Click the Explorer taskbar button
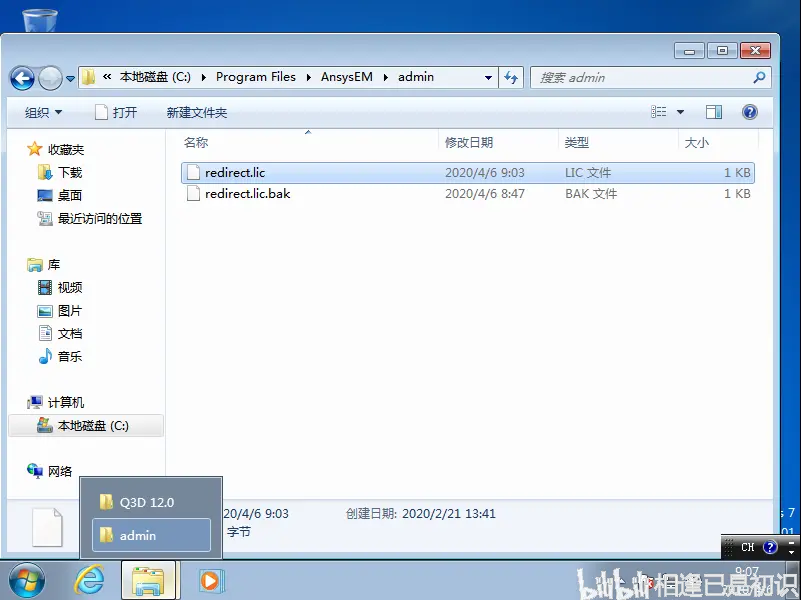 click(x=148, y=581)
